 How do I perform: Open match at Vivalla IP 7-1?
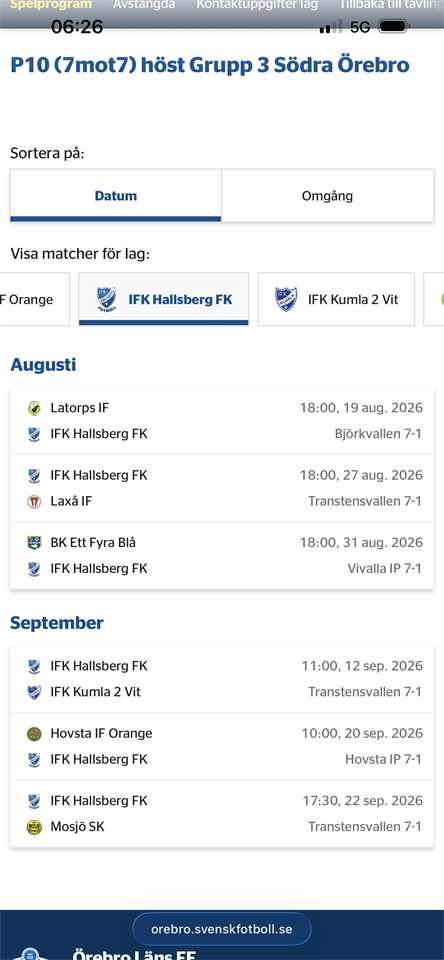(222, 555)
